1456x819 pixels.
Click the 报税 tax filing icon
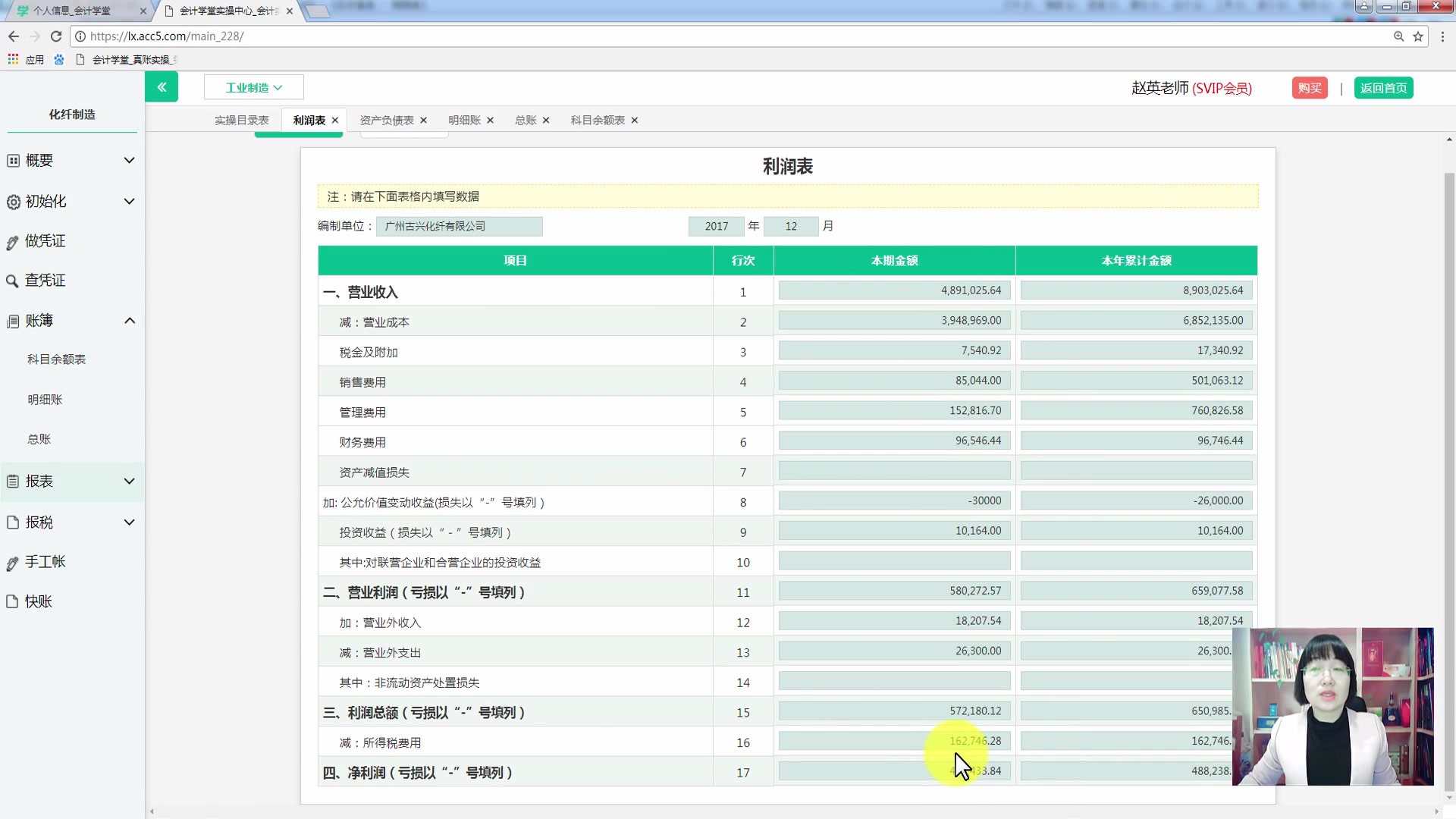pos(12,522)
